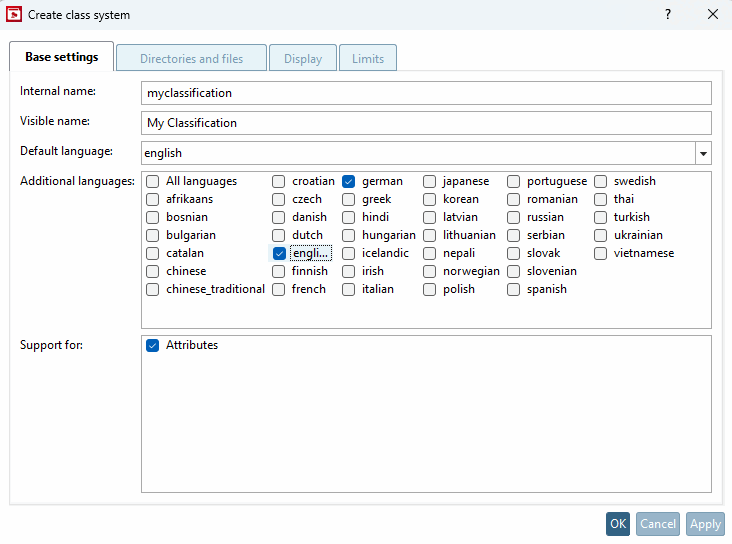Select the bulgarian checkbox
The image size is (732, 544).
click(x=153, y=235)
